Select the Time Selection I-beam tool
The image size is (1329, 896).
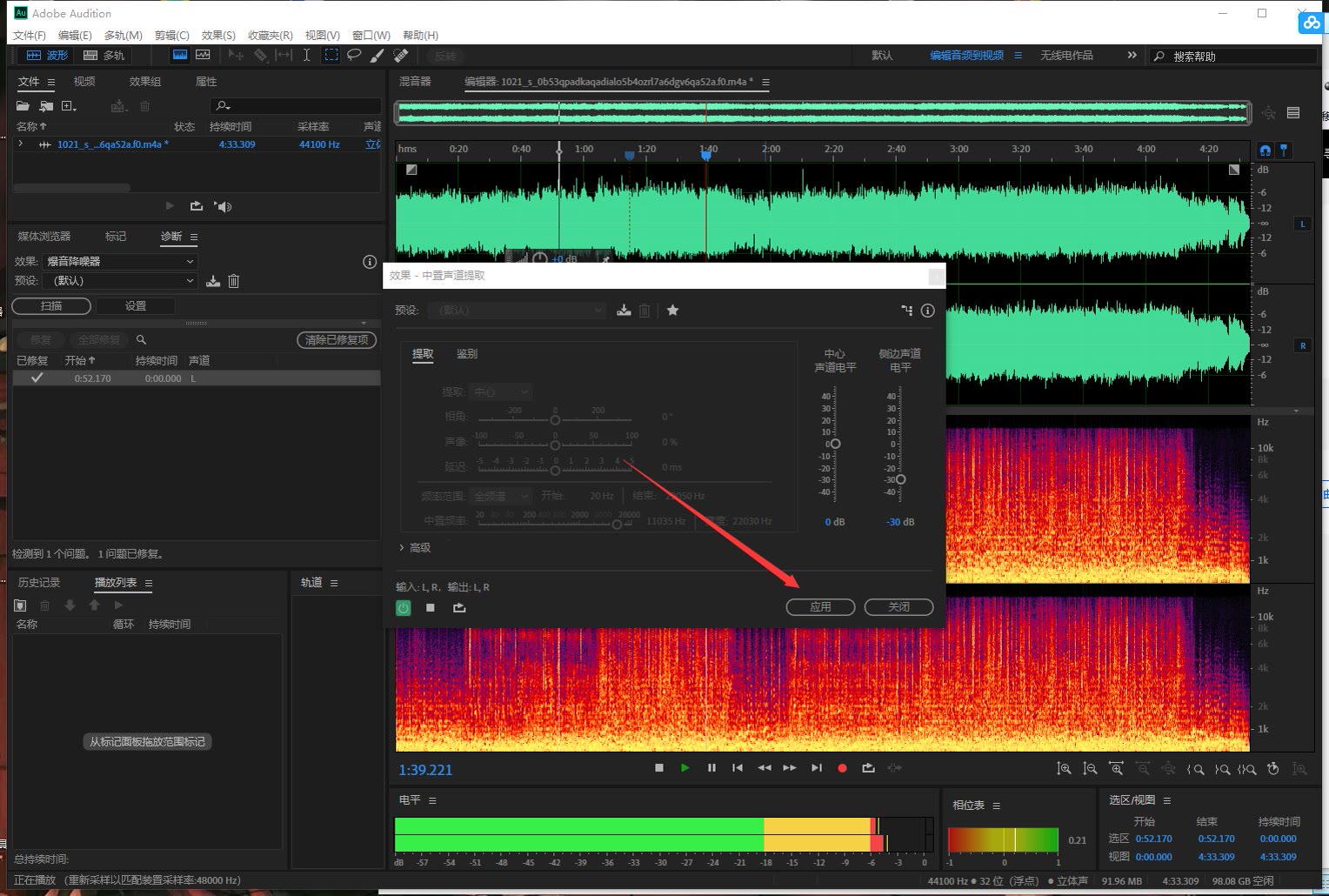pos(306,55)
